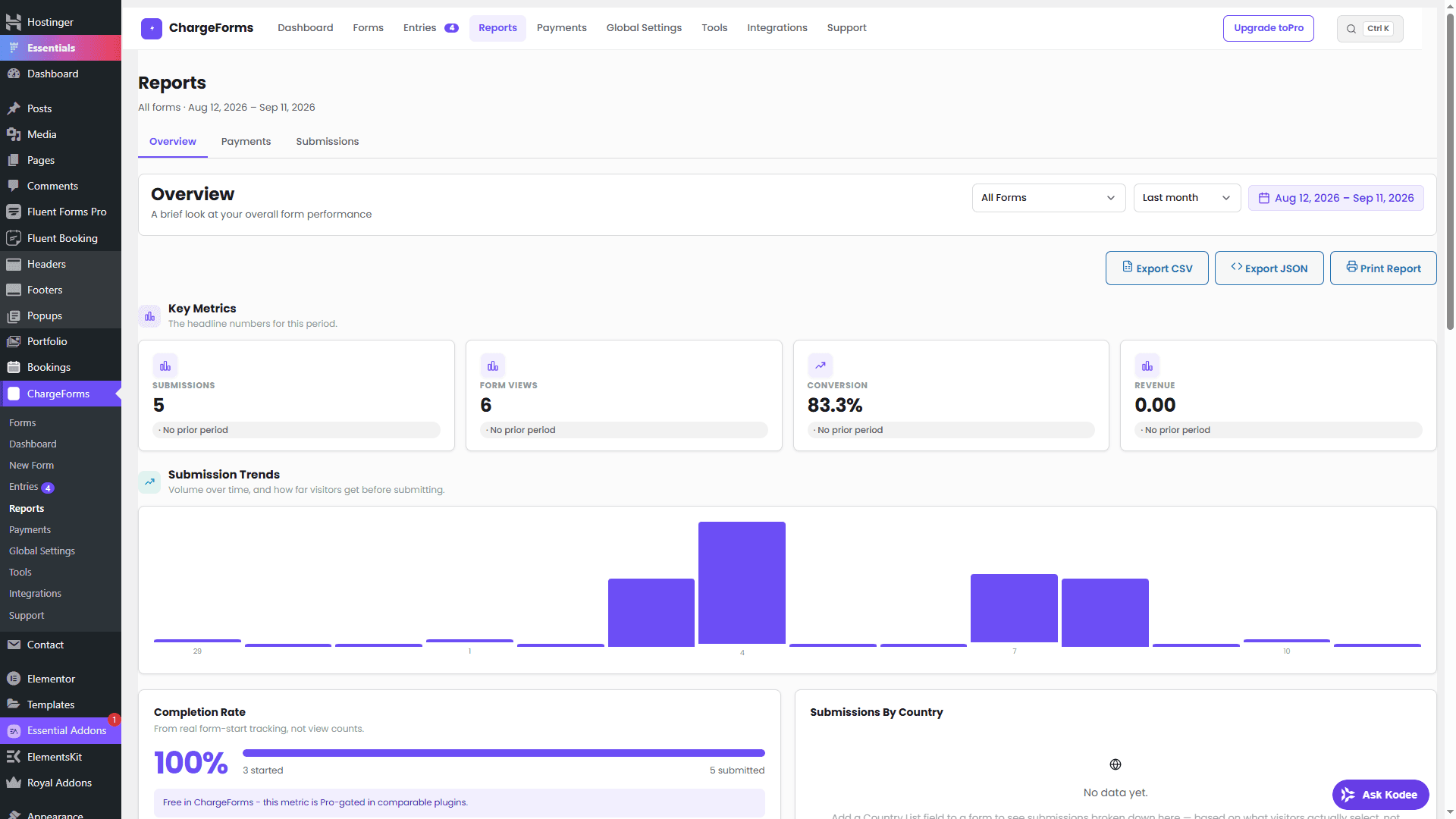1456x819 pixels.
Task: Open the All Forms dropdown
Action: tap(1049, 198)
